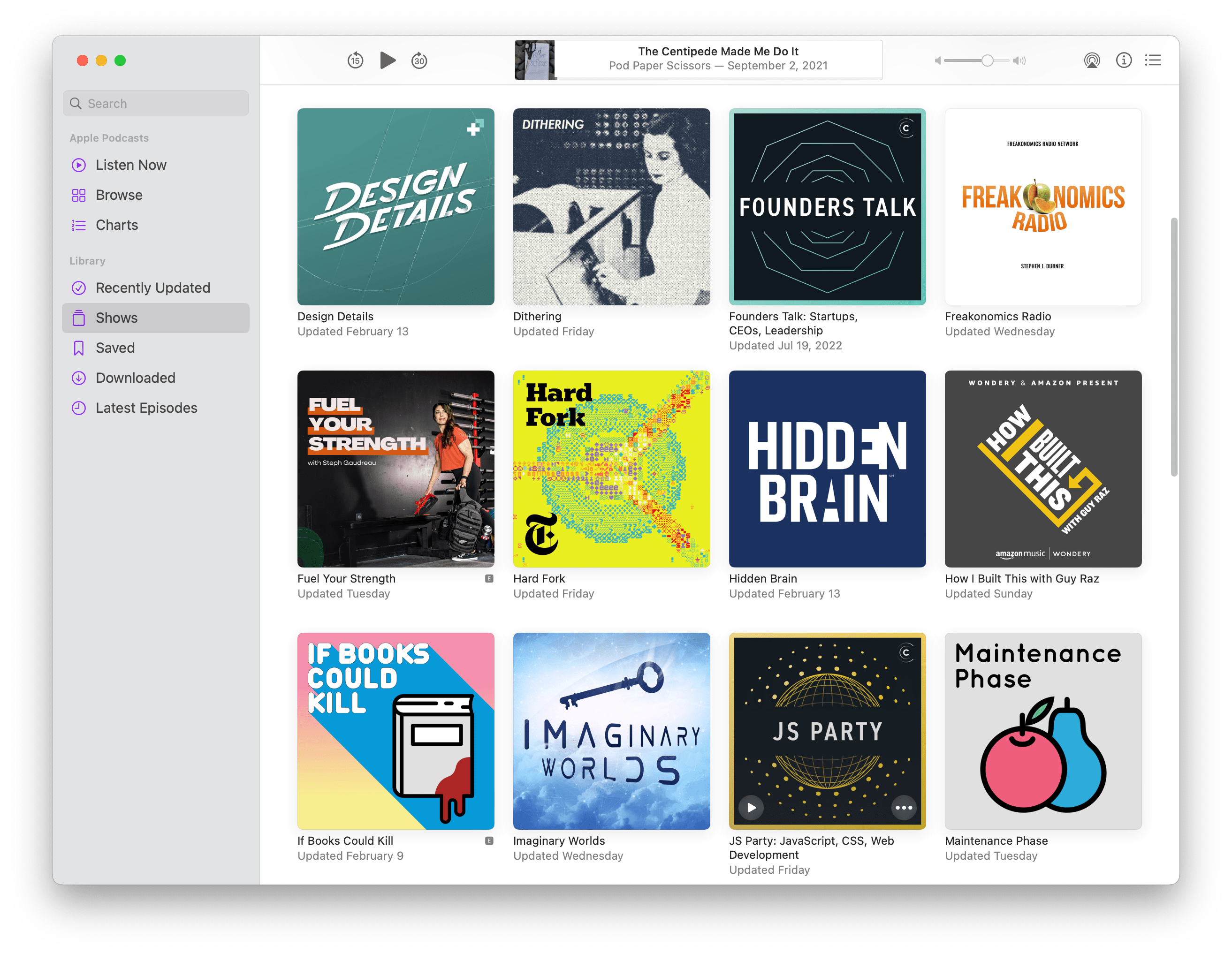Open Downloaded library section
This screenshot has width=1232, height=954.
coord(136,378)
